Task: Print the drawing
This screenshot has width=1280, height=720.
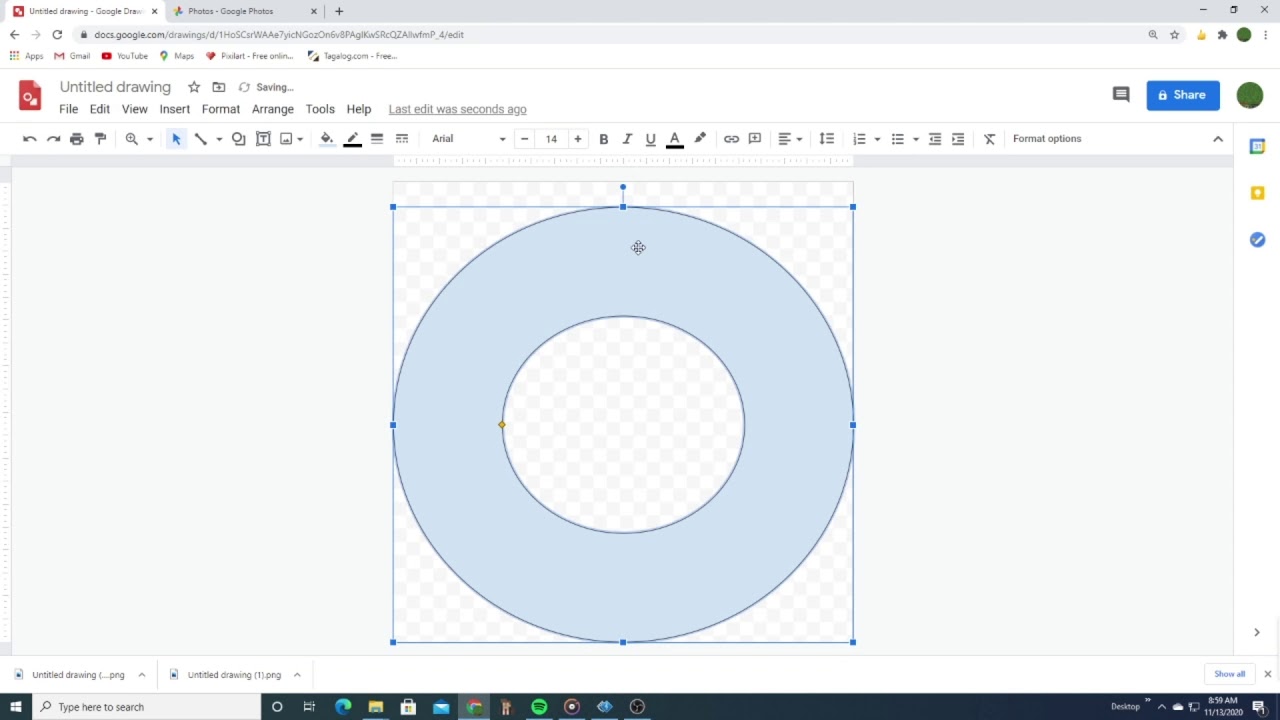Action: [77, 139]
